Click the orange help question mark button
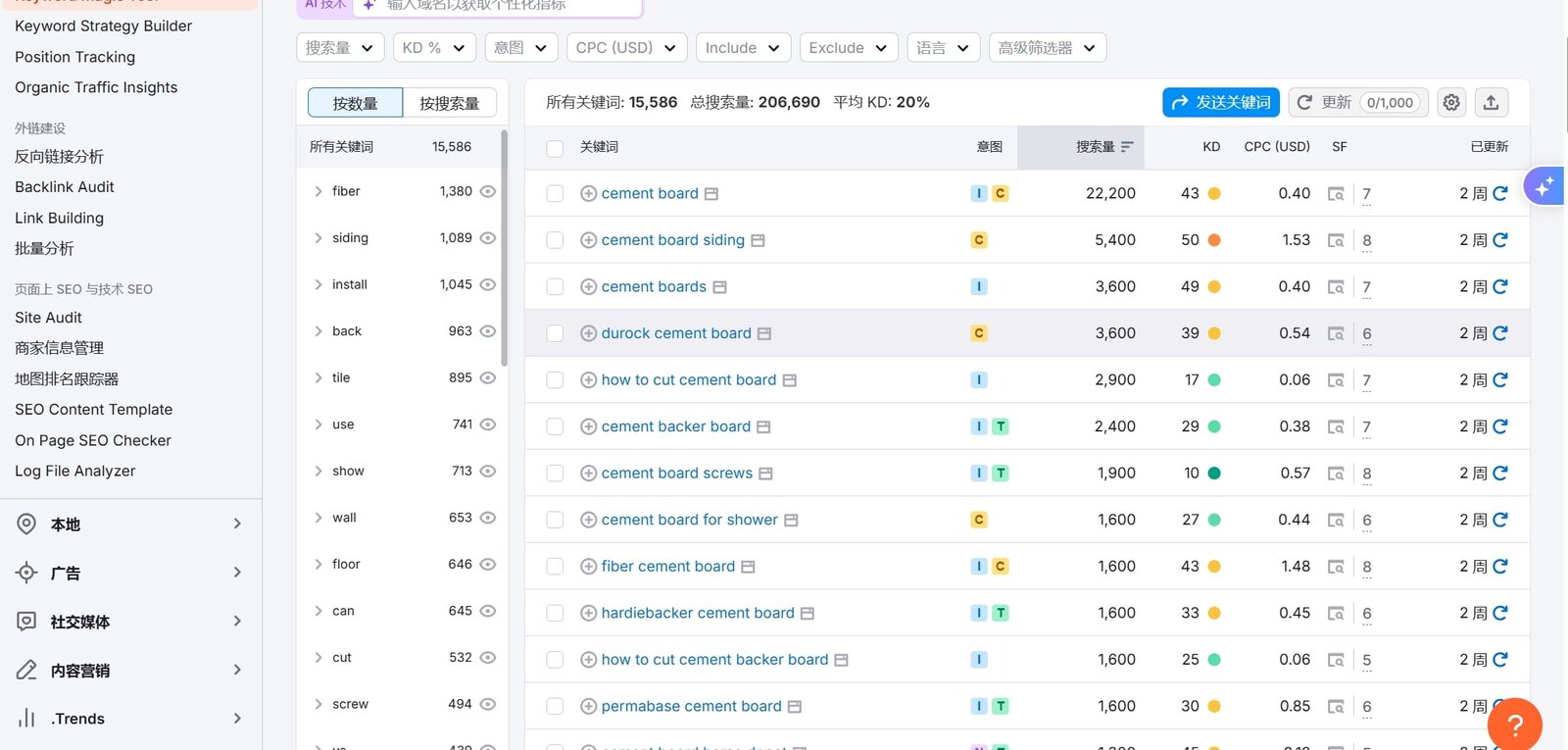Viewport: 1568px width, 750px height. point(1514,725)
